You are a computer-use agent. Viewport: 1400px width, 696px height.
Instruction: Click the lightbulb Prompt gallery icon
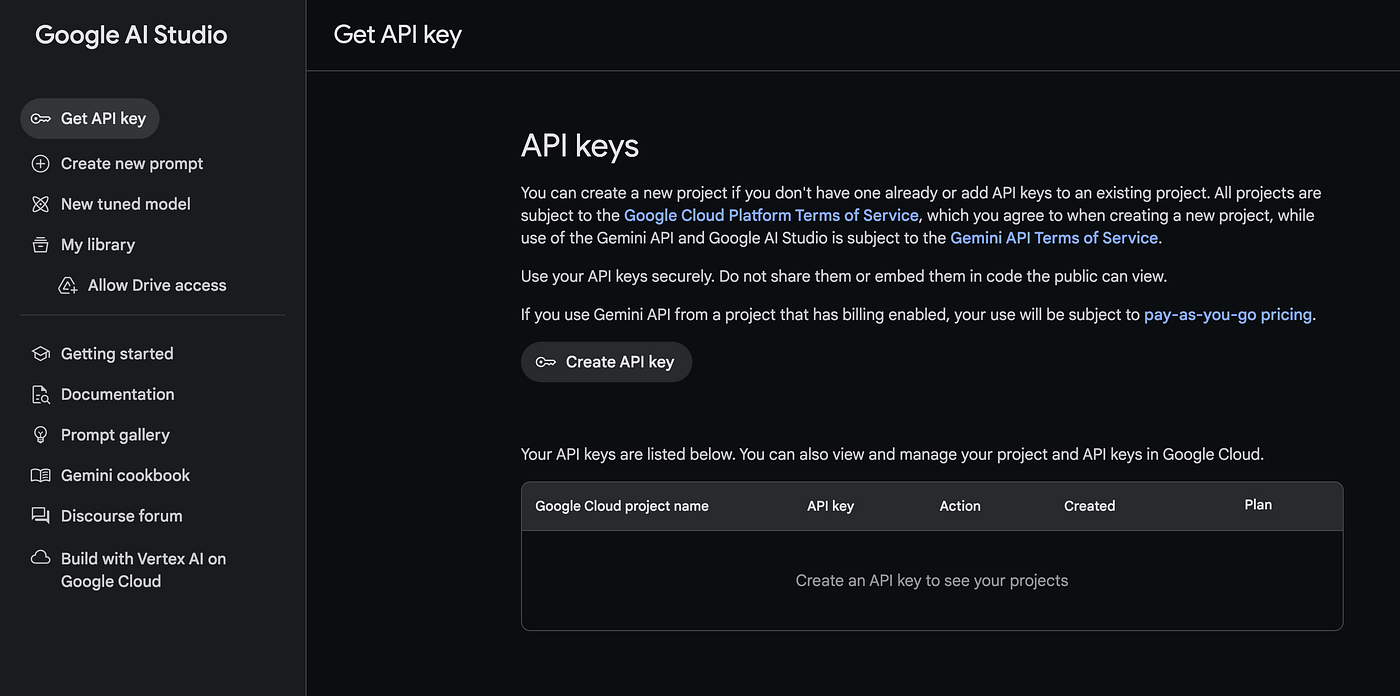[40, 435]
